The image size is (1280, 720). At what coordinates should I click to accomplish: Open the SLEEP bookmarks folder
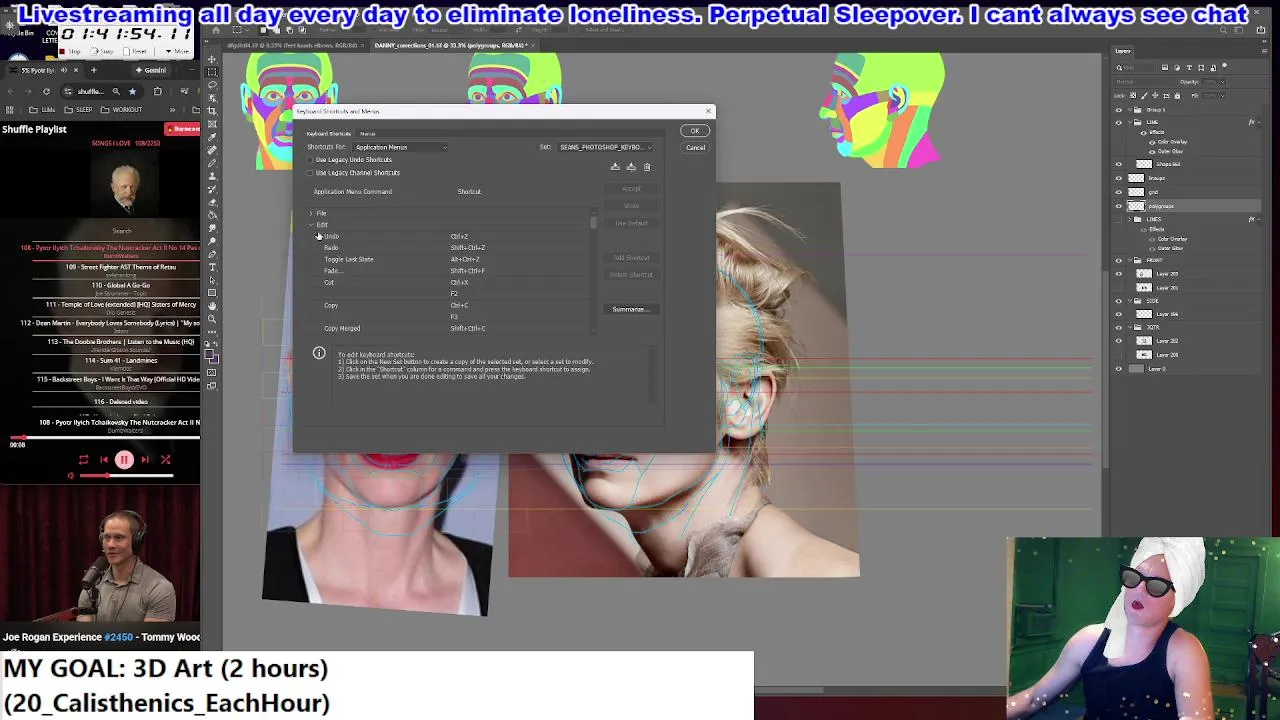pos(78,110)
